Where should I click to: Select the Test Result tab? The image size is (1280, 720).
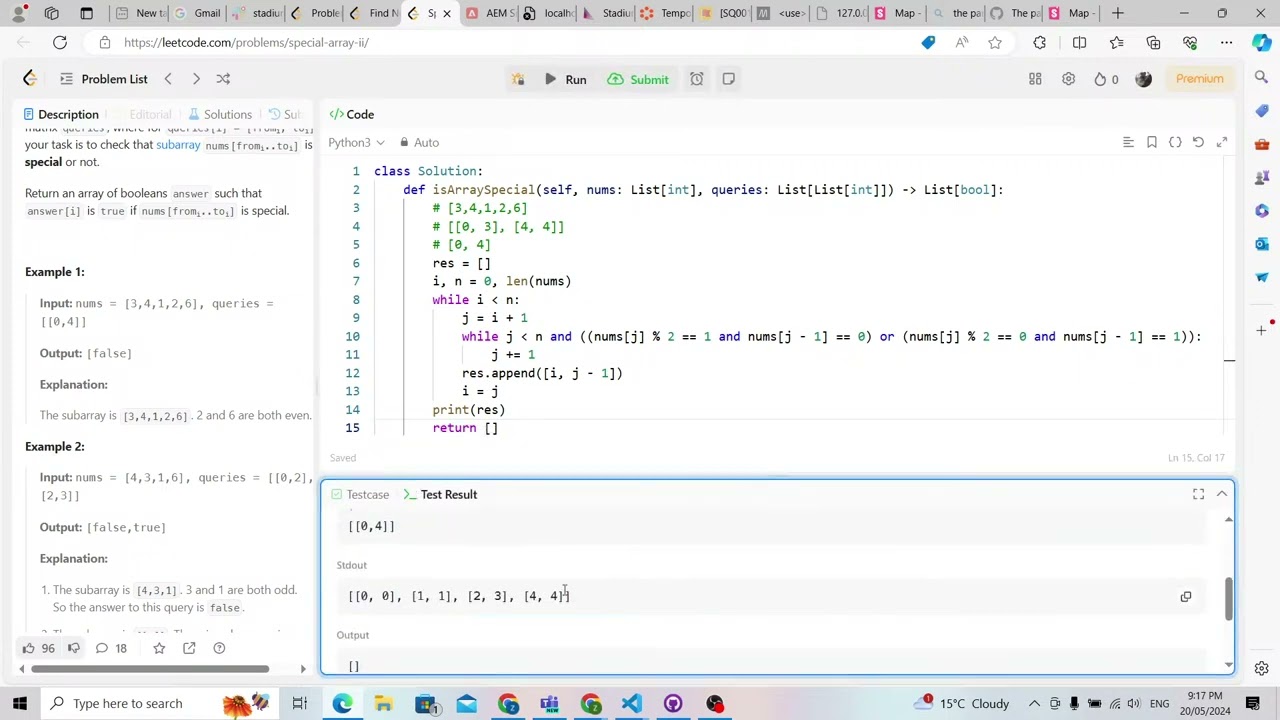coord(440,494)
